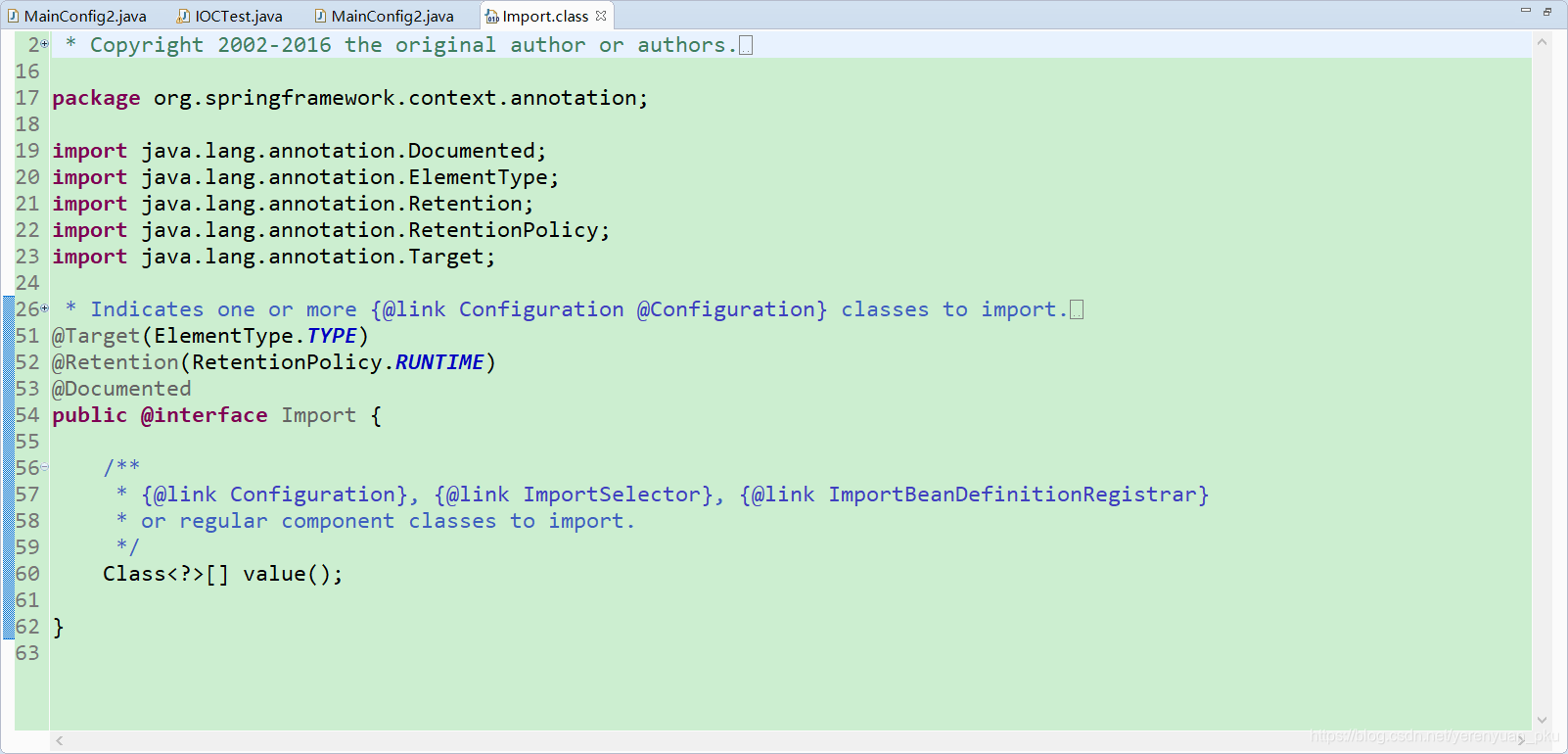Image resolution: width=1568 pixels, height=754 pixels.
Task: Click the @Target annotation on line 51
Action: pos(96,336)
